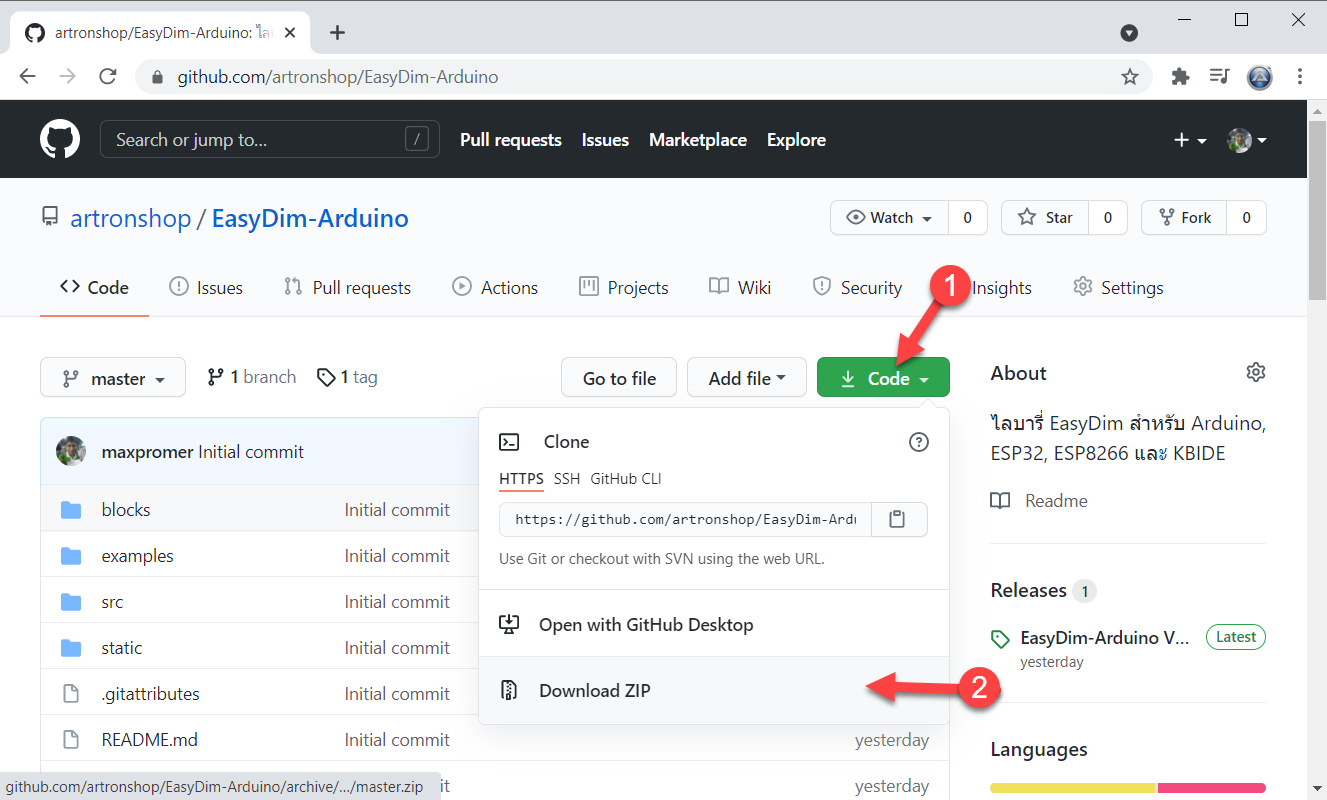Open the clone help question mark icon
This screenshot has width=1327, height=800.
click(919, 442)
